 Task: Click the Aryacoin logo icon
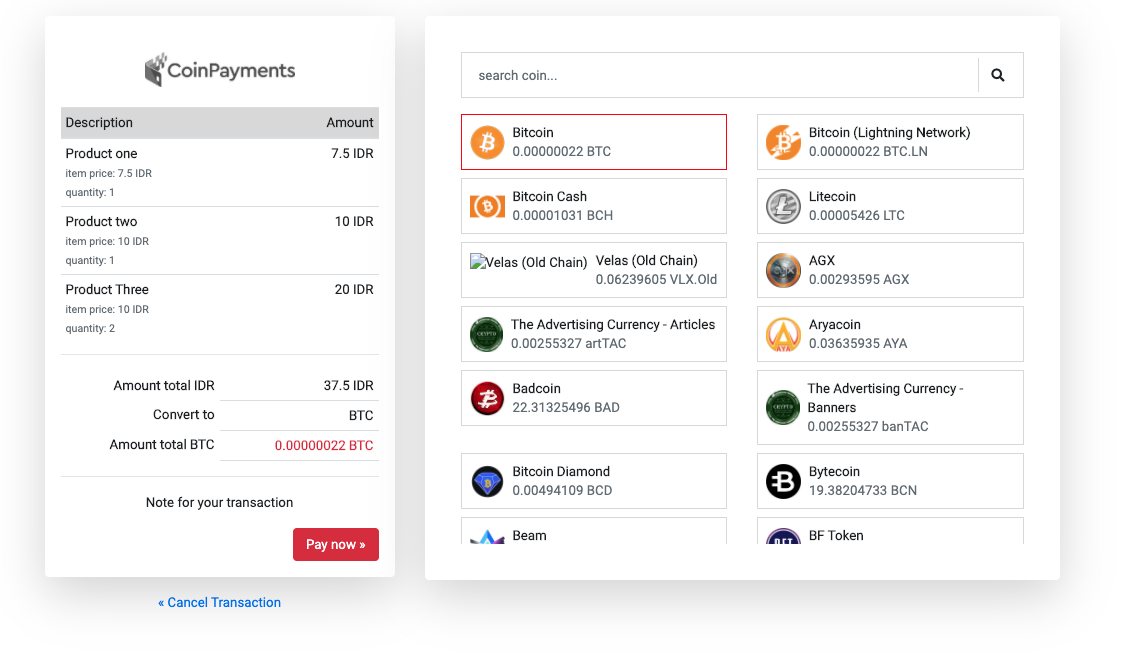783,334
